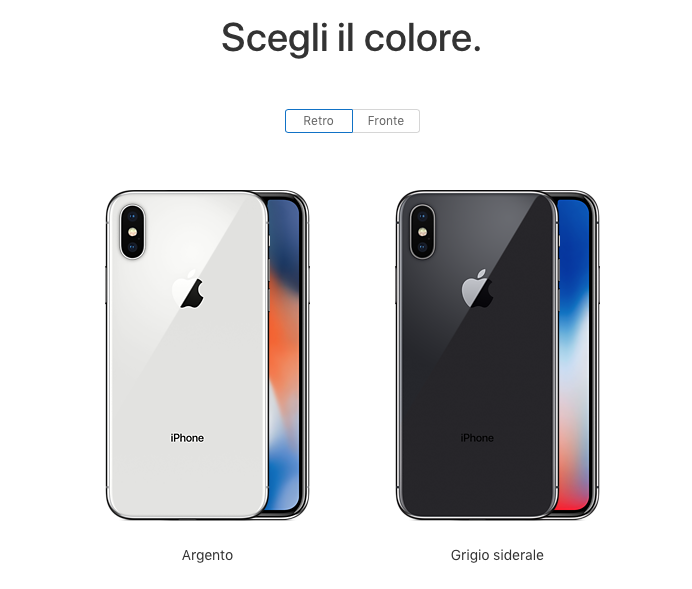Click the iPhone wordmark on the gray phone

[477, 438]
